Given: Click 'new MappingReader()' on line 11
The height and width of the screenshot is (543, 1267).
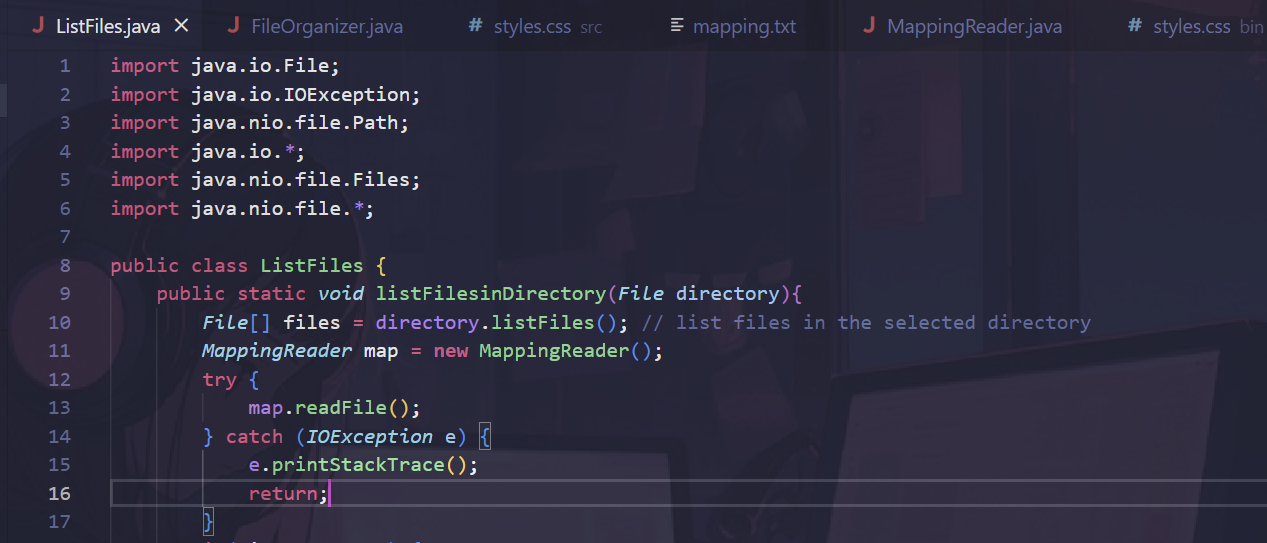Looking at the screenshot, I should (x=543, y=351).
